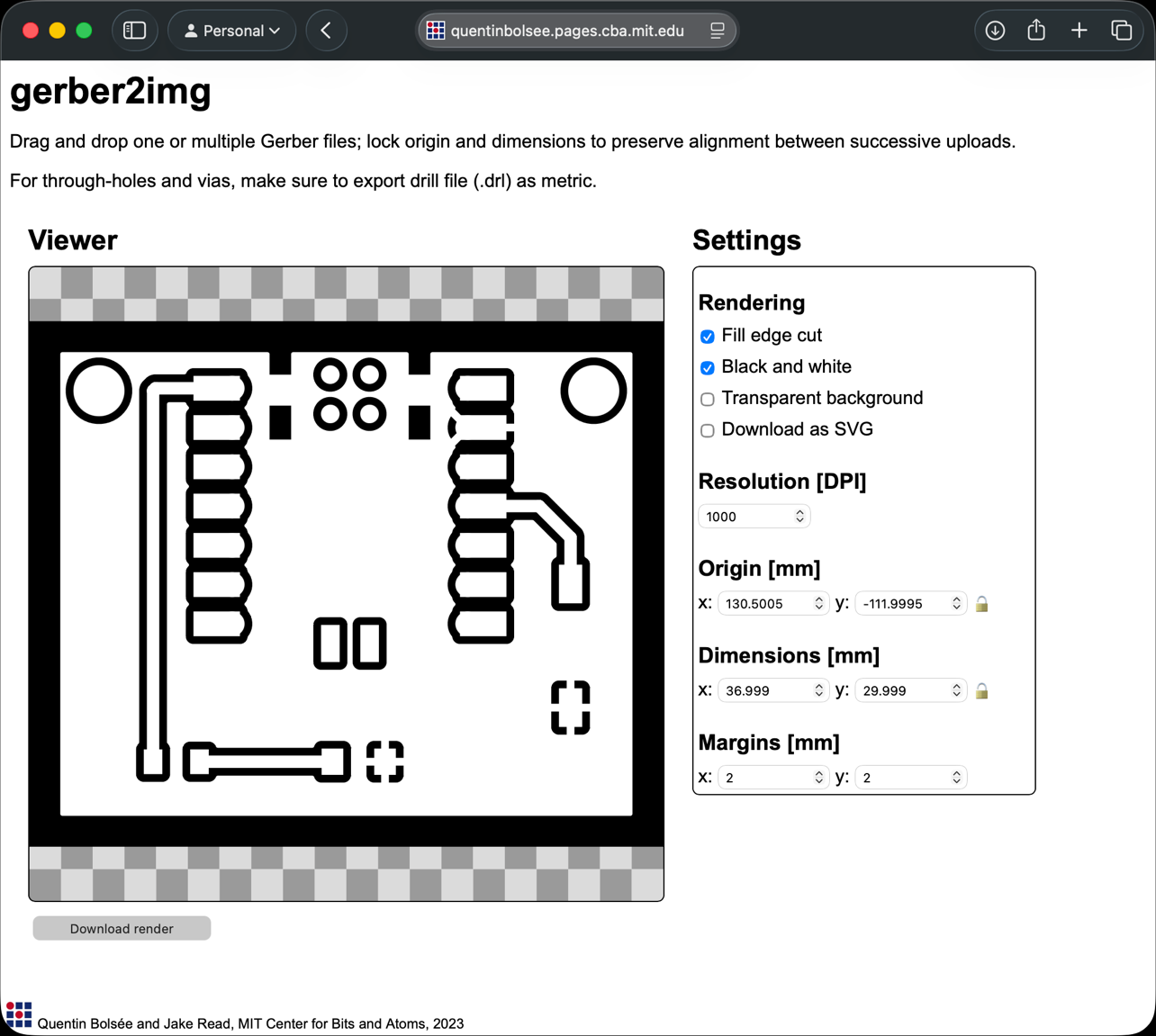Click the Download render button
The height and width of the screenshot is (1036, 1156).
(122, 928)
